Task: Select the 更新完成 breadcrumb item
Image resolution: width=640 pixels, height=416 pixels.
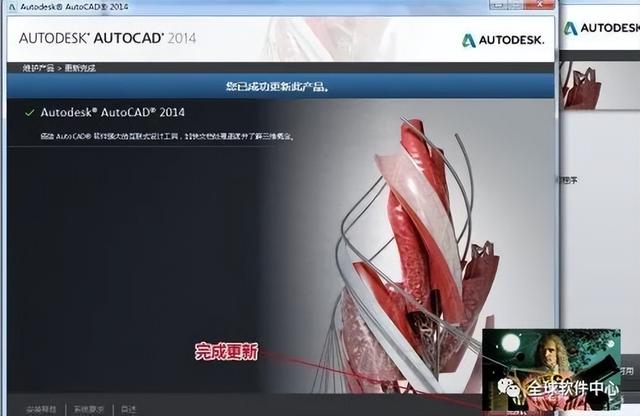Action: coord(80,68)
